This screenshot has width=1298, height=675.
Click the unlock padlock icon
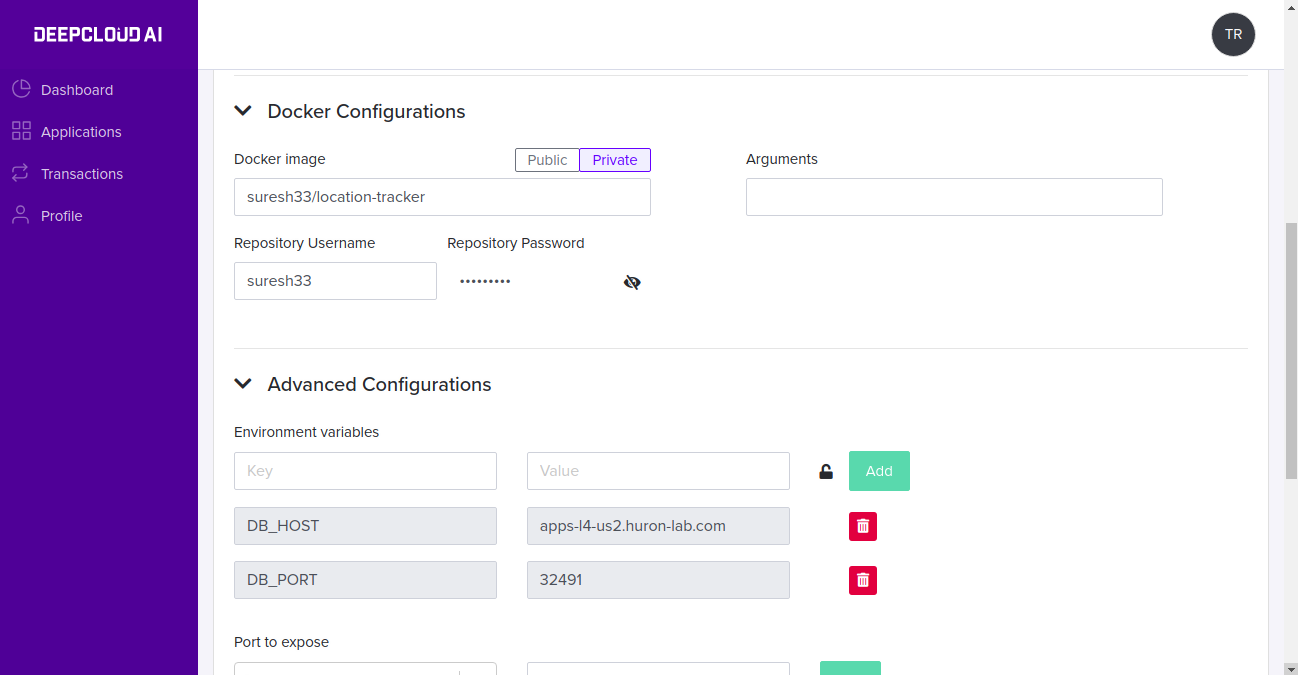point(826,472)
